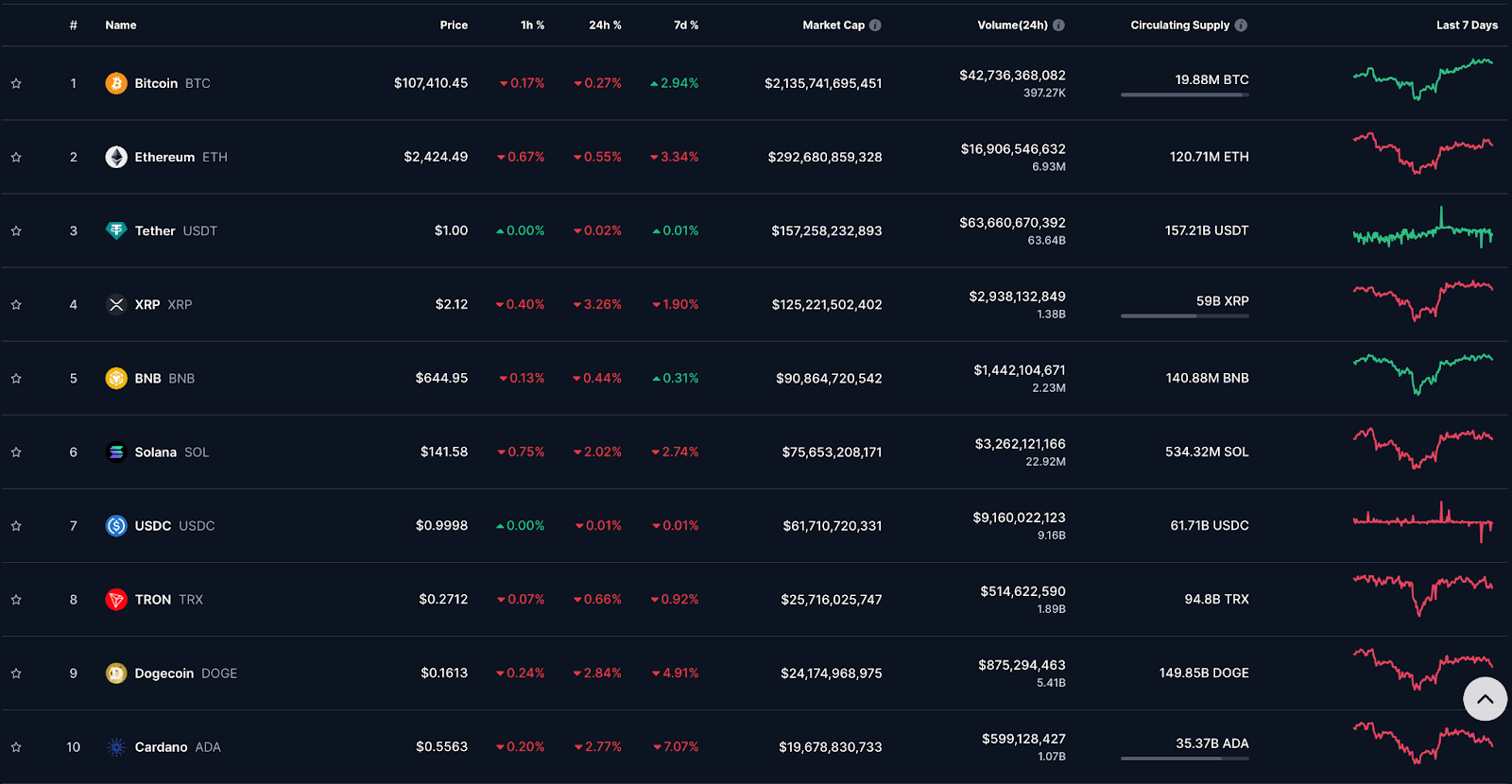Click XRP price $2.12
The image size is (1512, 784).
click(x=452, y=304)
